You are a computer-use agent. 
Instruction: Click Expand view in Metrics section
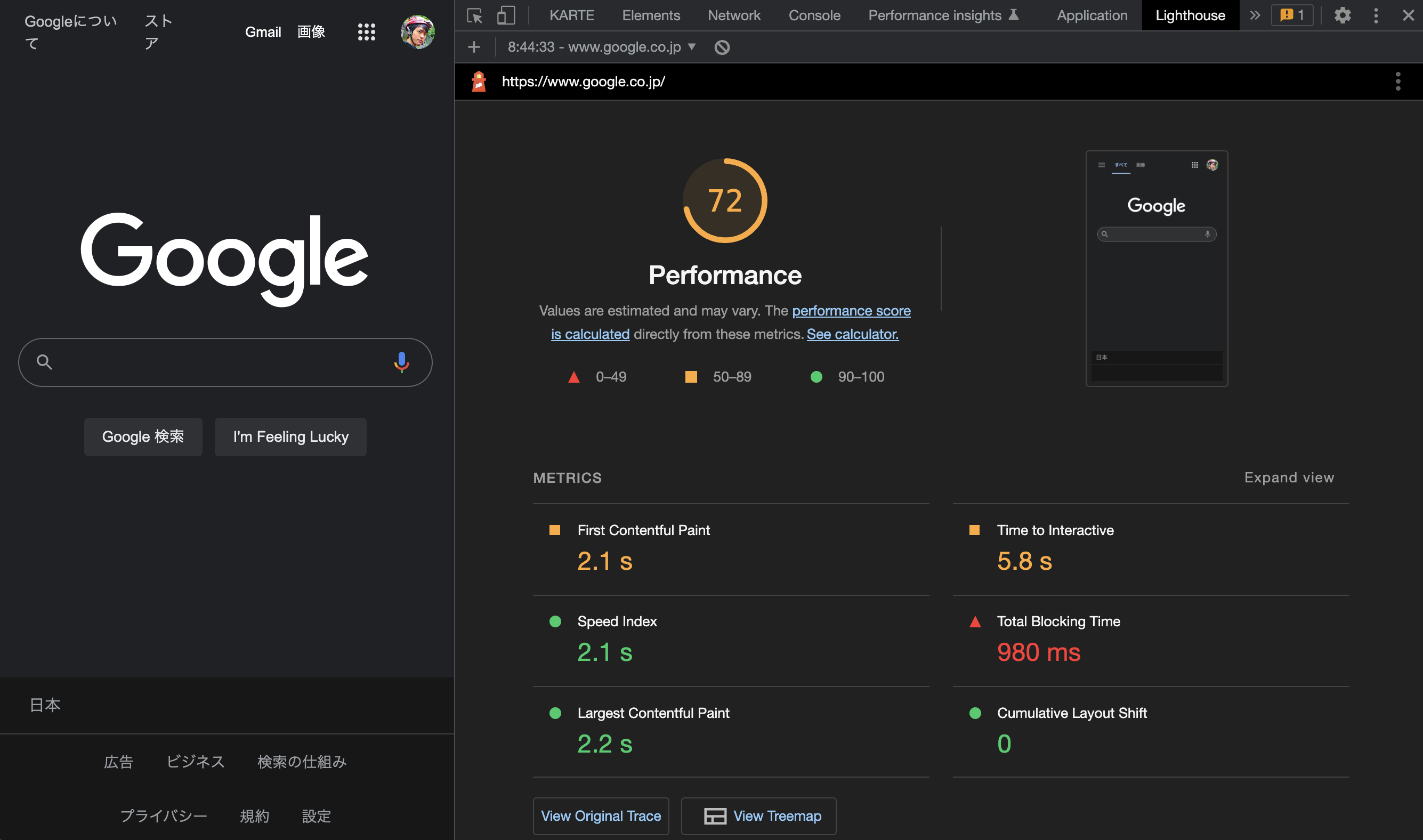point(1289,478)
